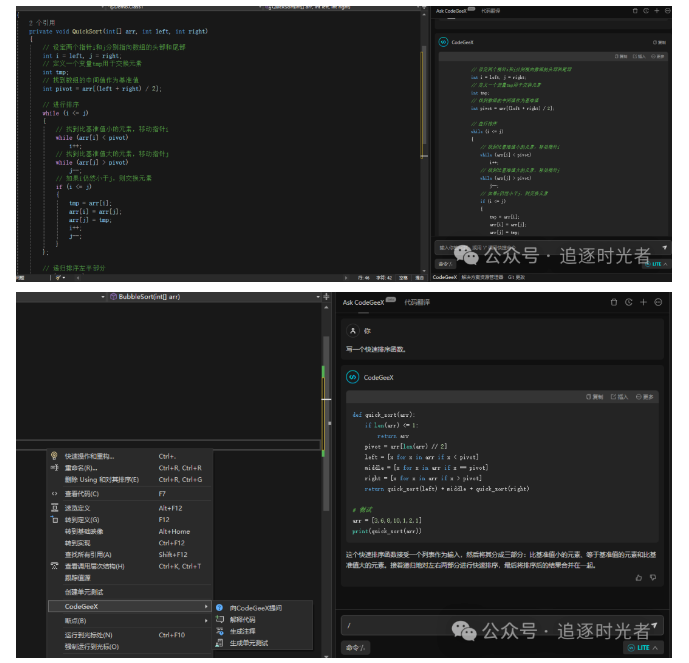689x663 pixels.
Task: Click the lightbulb icon for 快速操作和重构
Action: click(x=54, y=456)
